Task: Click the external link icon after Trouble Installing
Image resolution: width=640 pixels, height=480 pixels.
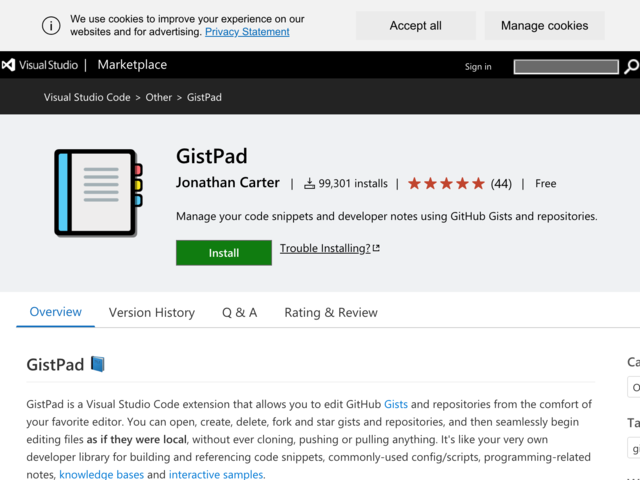Action: pos(376,248)
